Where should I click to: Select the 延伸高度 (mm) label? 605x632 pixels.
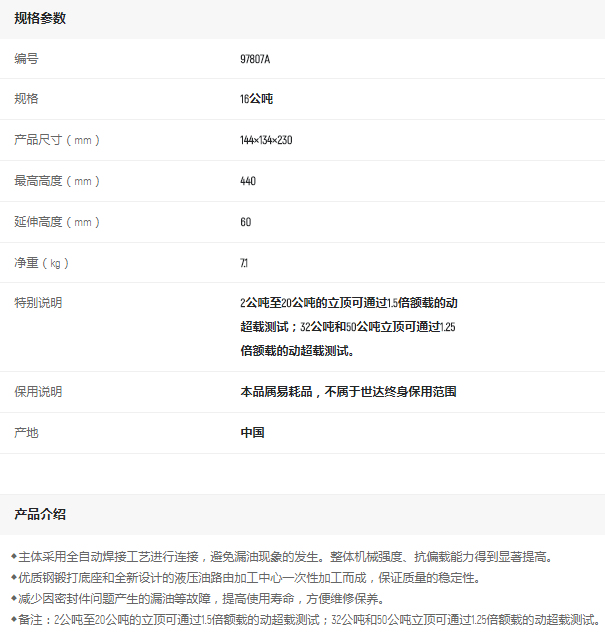click(57, 222)
